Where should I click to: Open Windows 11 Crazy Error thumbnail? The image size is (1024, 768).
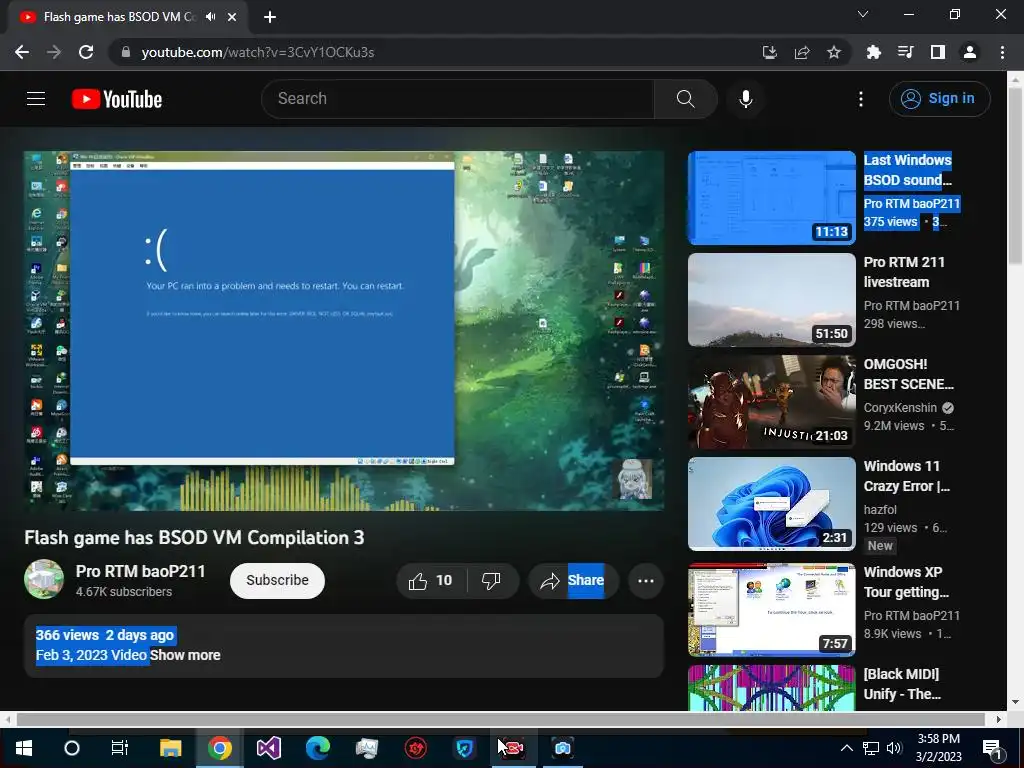pos(771,504)
